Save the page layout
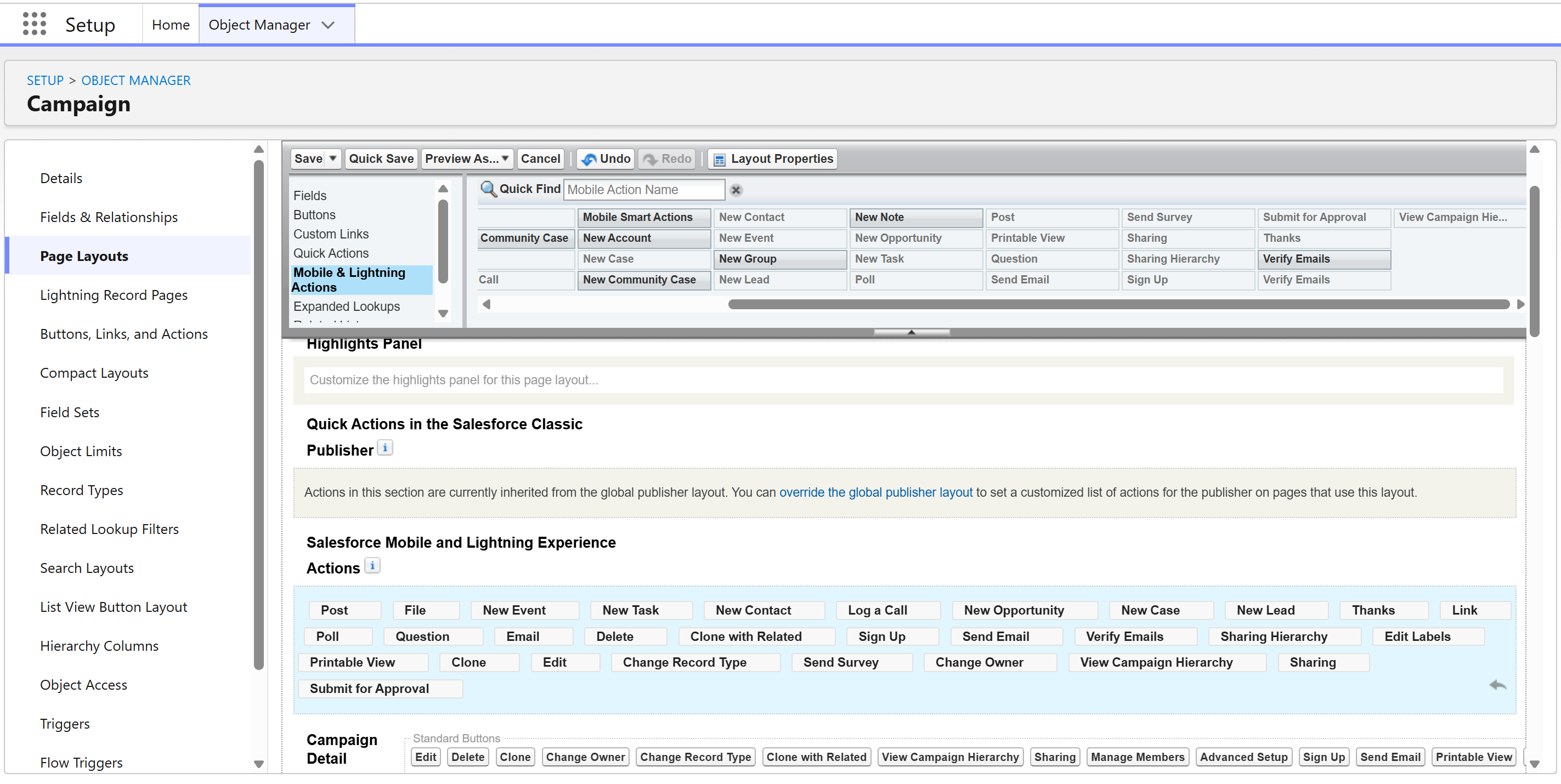The image size is (1561, 784). pyautogui.click(x=308, y=159)
